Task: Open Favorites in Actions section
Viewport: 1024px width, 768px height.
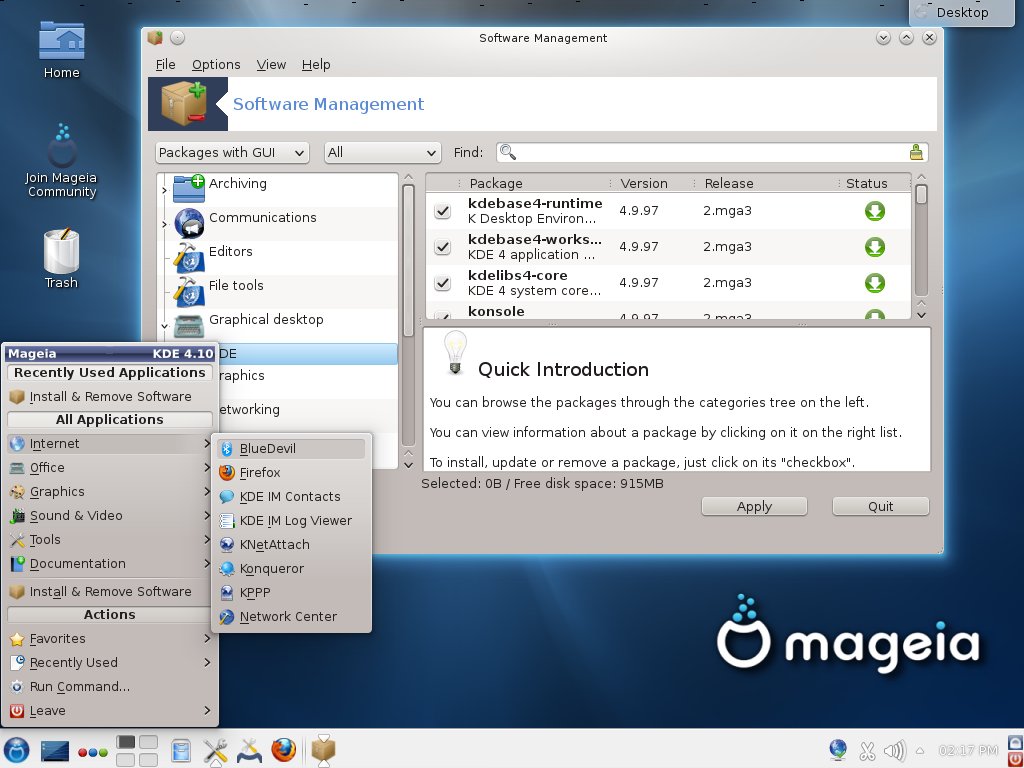Action: pyautogui.click(x=110, y=639)
